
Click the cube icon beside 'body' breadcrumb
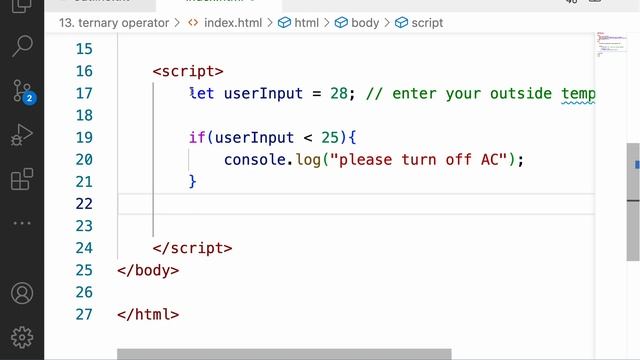pos(341,23)
